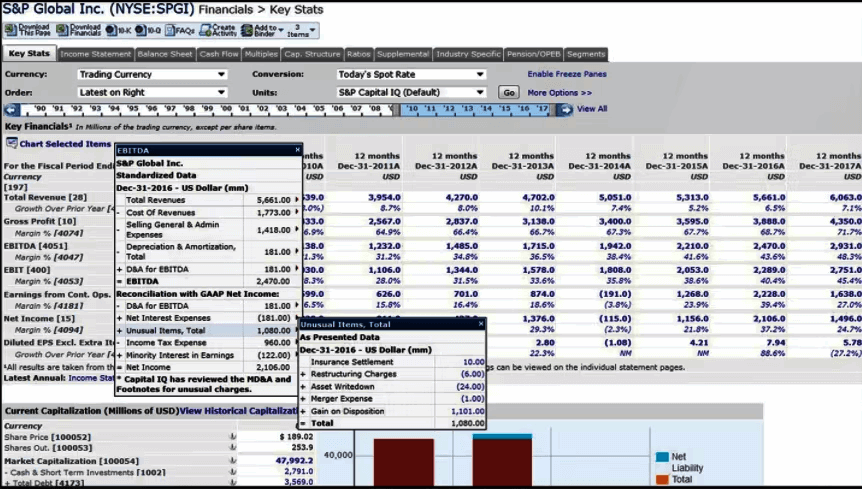Click the Insurance Settlement value 10.00
Screen dimensions: 862x489
pos(473,362)
